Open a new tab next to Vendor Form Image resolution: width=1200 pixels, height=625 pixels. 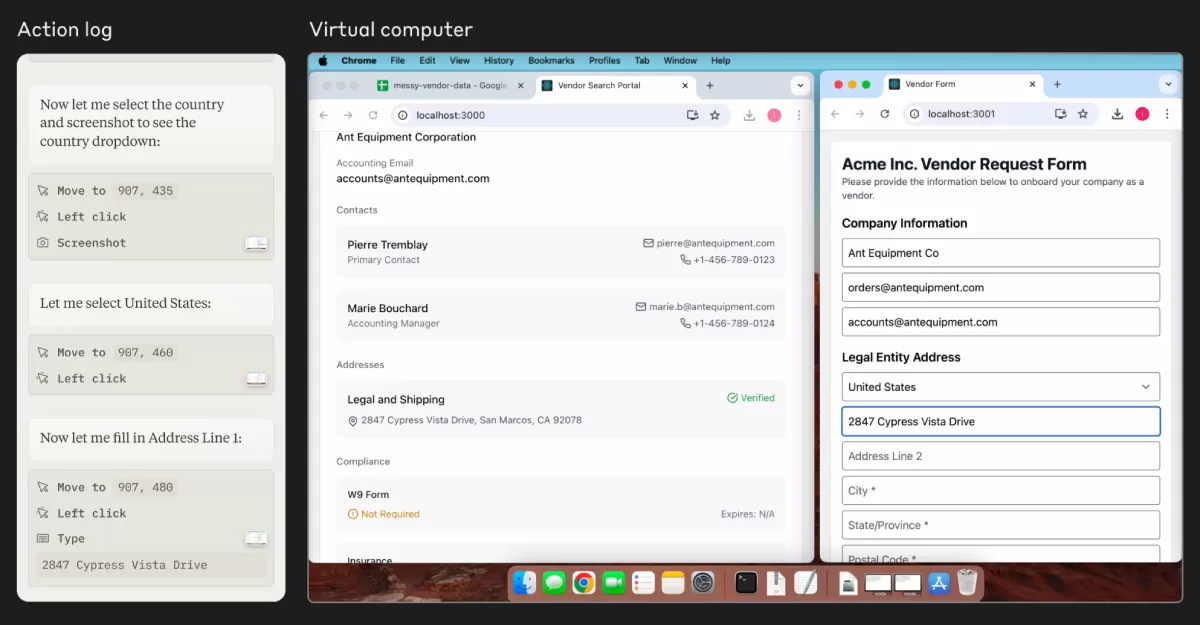(x=1057, y=85)
